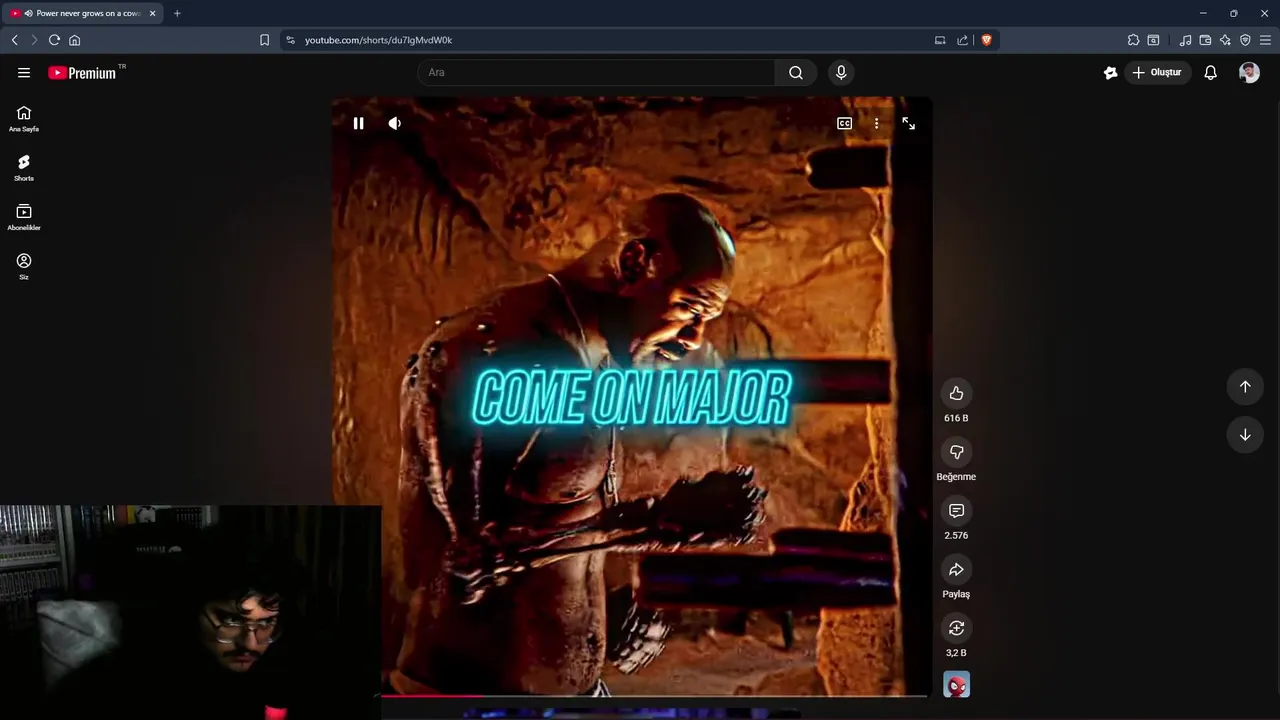Close the YouTube browser tab

(x=152, y=13)
